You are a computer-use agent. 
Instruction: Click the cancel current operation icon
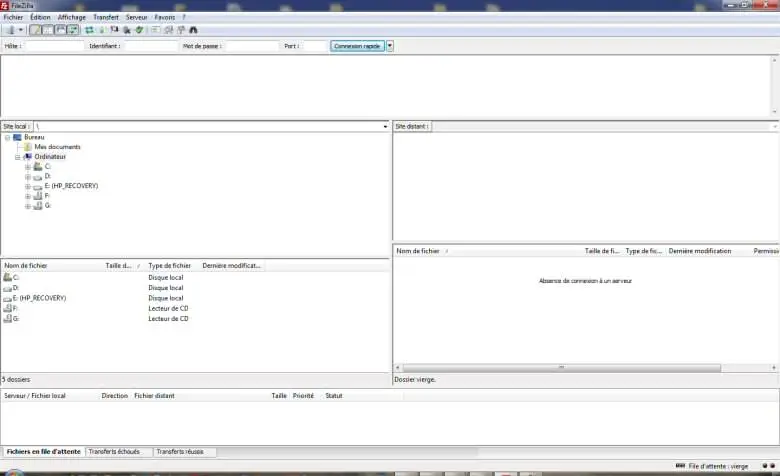point(114,30)
